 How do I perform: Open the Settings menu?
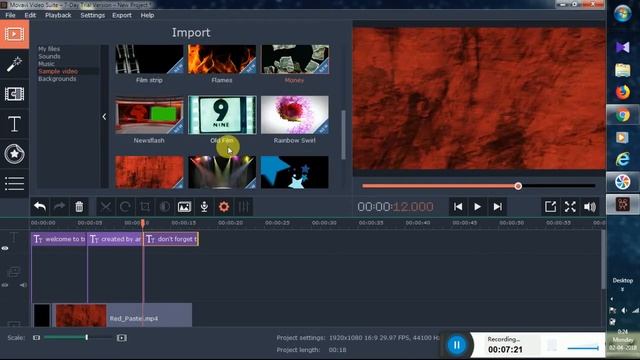pyautogui.click(x=93, y=15)
